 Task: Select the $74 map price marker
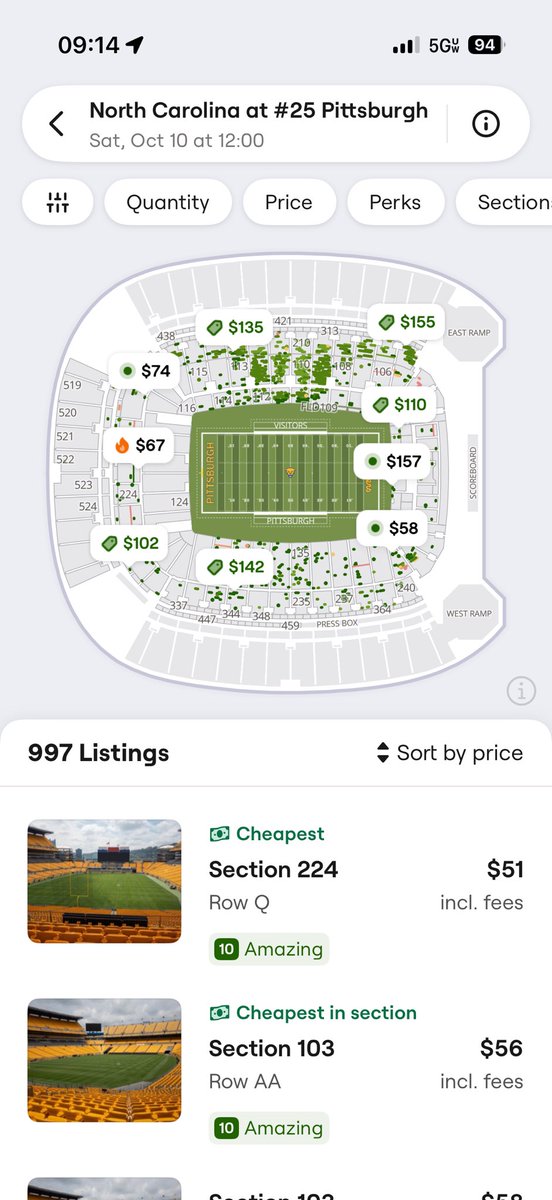[x=145, y=371]
